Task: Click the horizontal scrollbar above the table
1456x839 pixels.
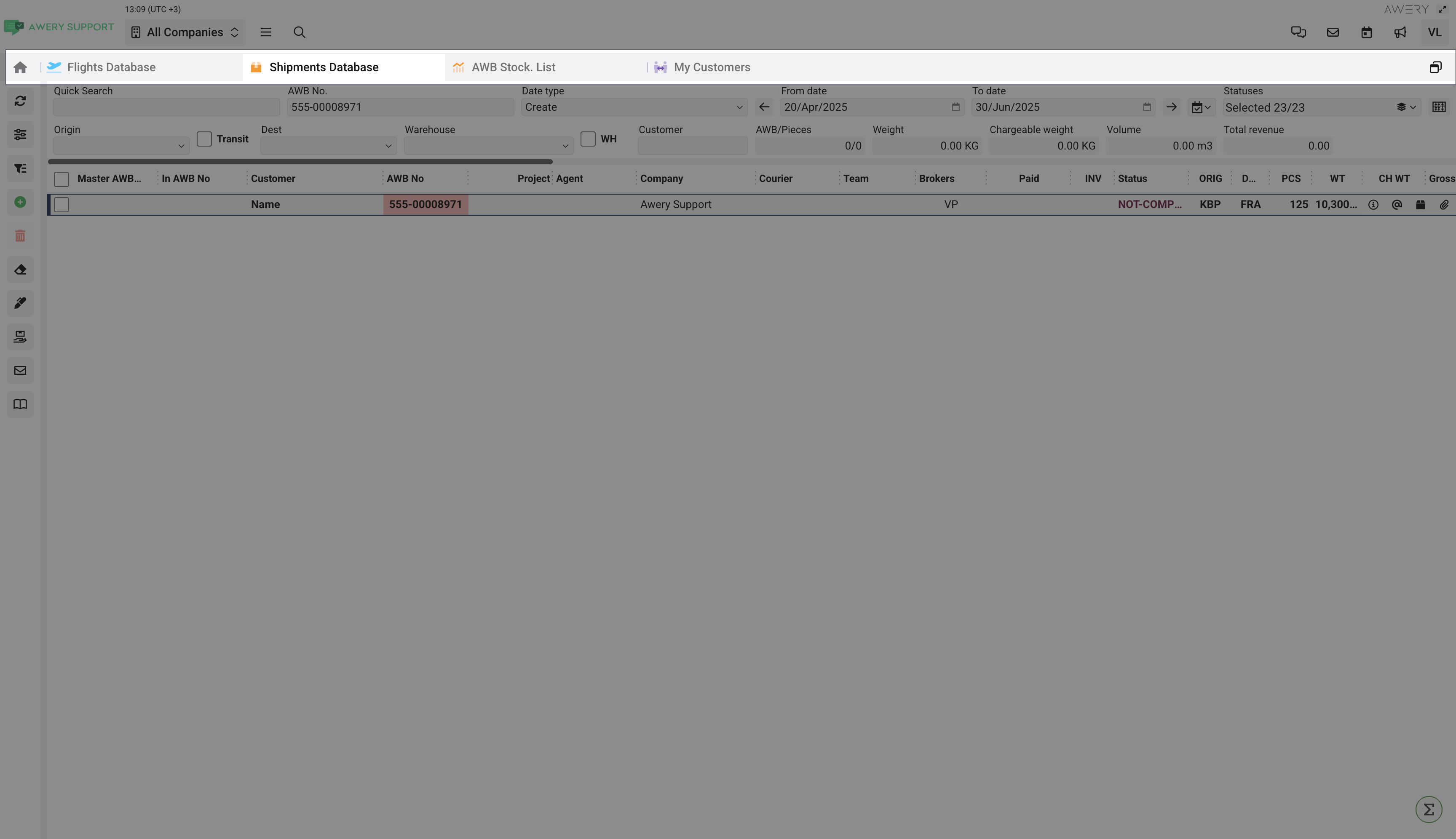Action: pyautogui.click(x=300, y=162)
